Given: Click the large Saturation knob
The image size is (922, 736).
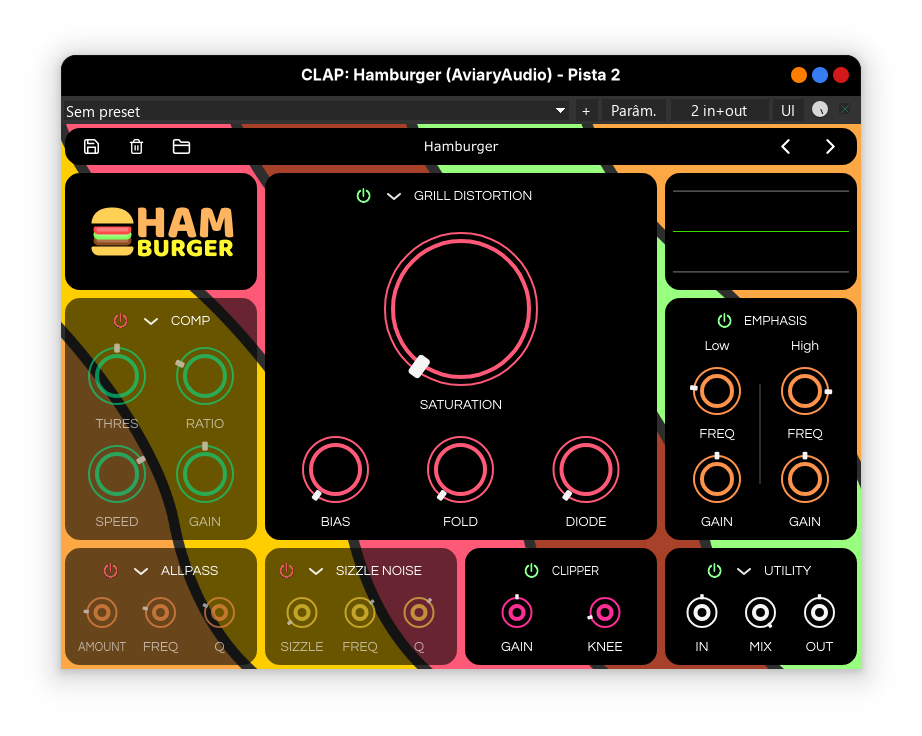Looking at the screenshot, I should (x=461, y=308).
